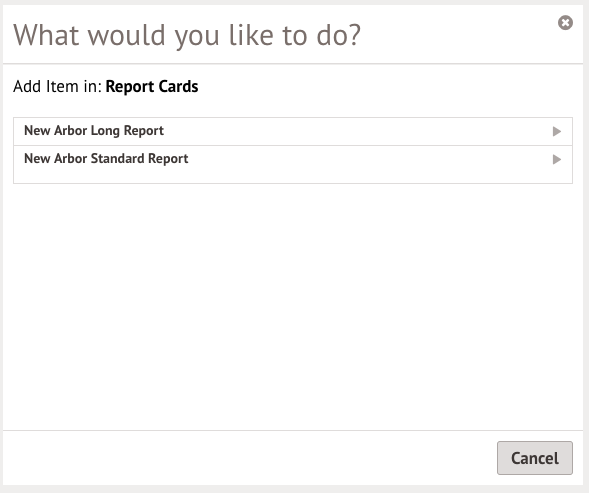Screen dimensions: 589x493
Task: Expand the New Arbor Long Report option
Action: click(x=293, y=131)
